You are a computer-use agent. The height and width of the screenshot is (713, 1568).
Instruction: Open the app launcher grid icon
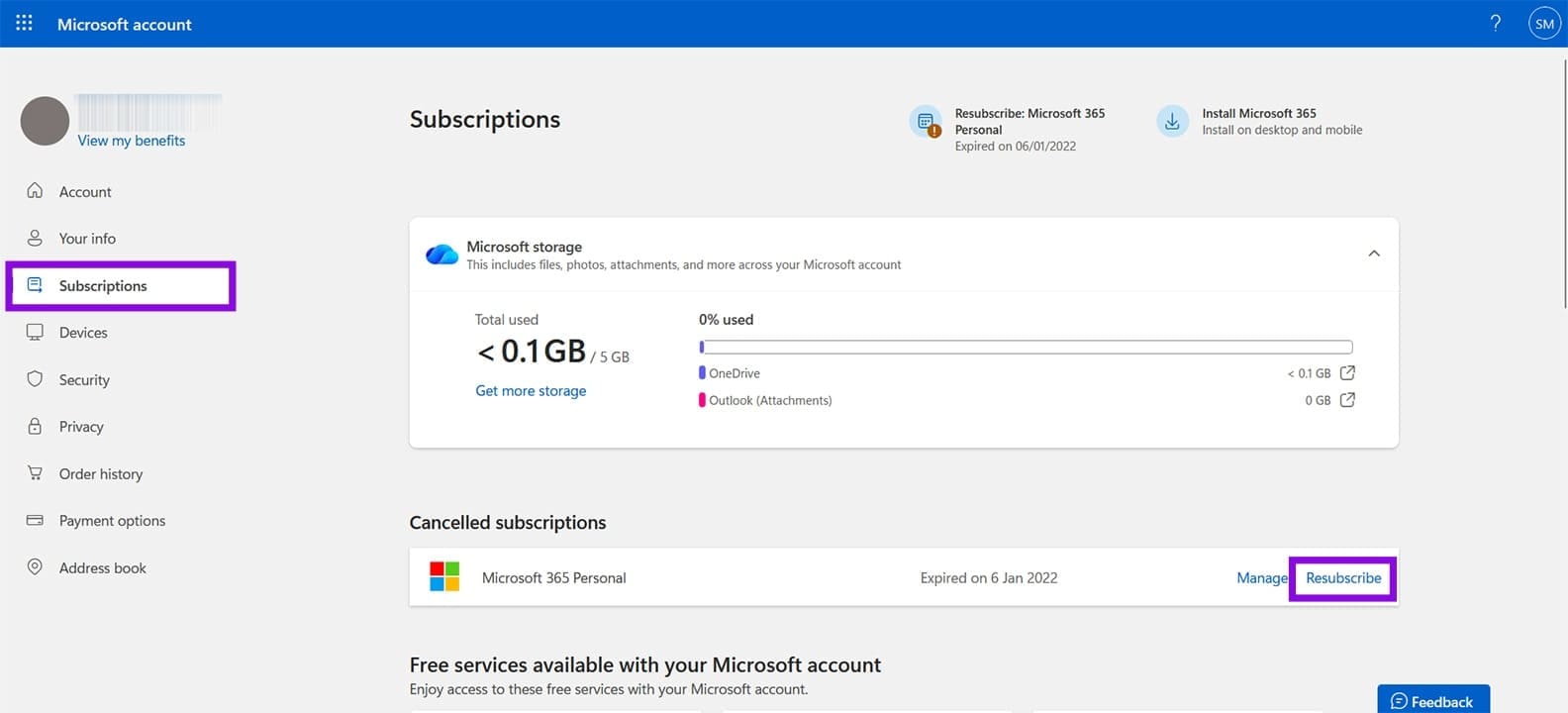pos(24,23)
